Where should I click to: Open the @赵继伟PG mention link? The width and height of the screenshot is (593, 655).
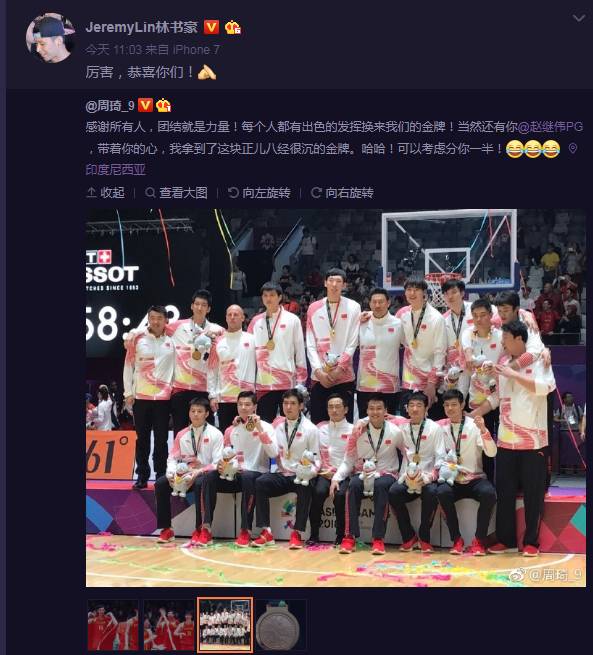click(x=550, y=127)
